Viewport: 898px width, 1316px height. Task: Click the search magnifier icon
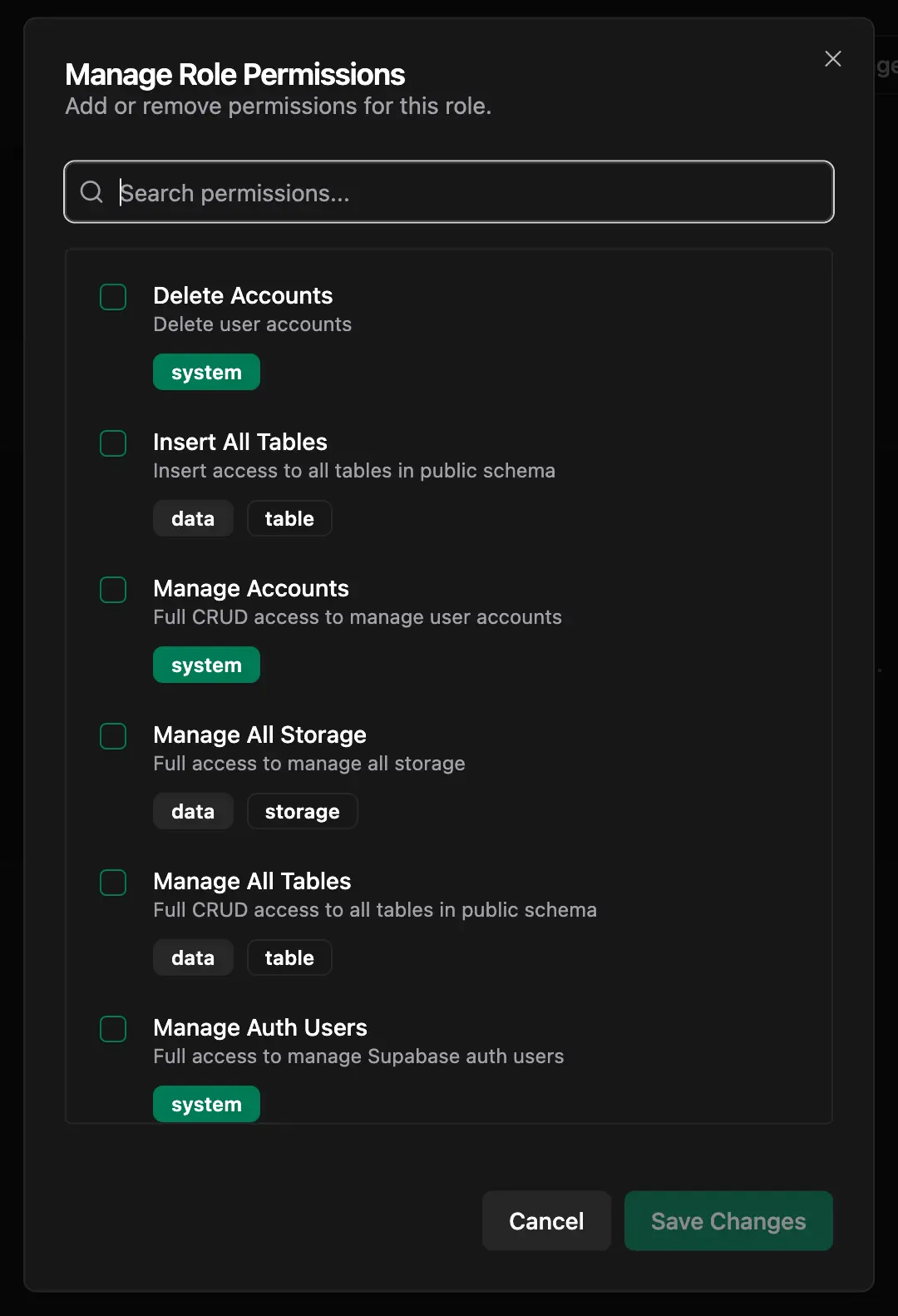click(91, 192)
